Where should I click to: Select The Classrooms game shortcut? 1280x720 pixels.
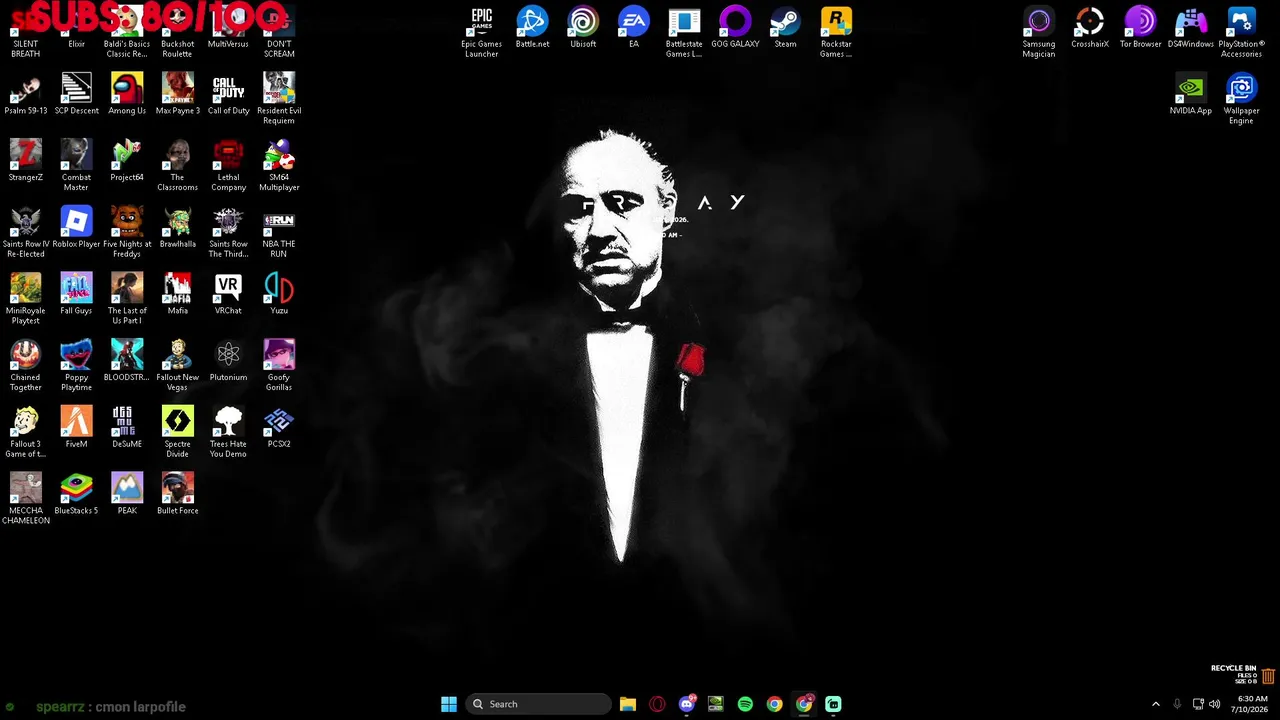click(x=178, y=166)
